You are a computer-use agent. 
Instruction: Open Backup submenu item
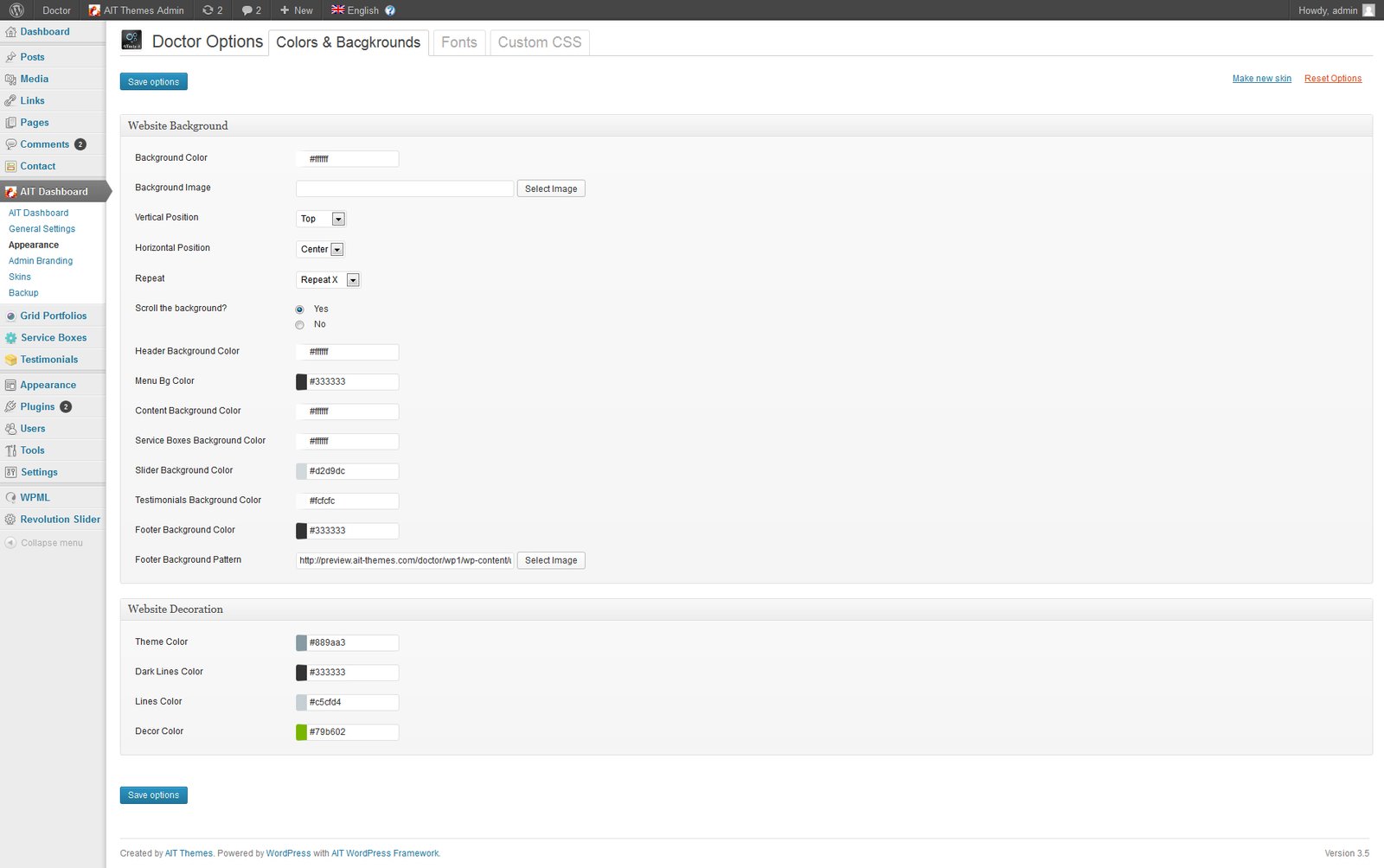point(23,293)
